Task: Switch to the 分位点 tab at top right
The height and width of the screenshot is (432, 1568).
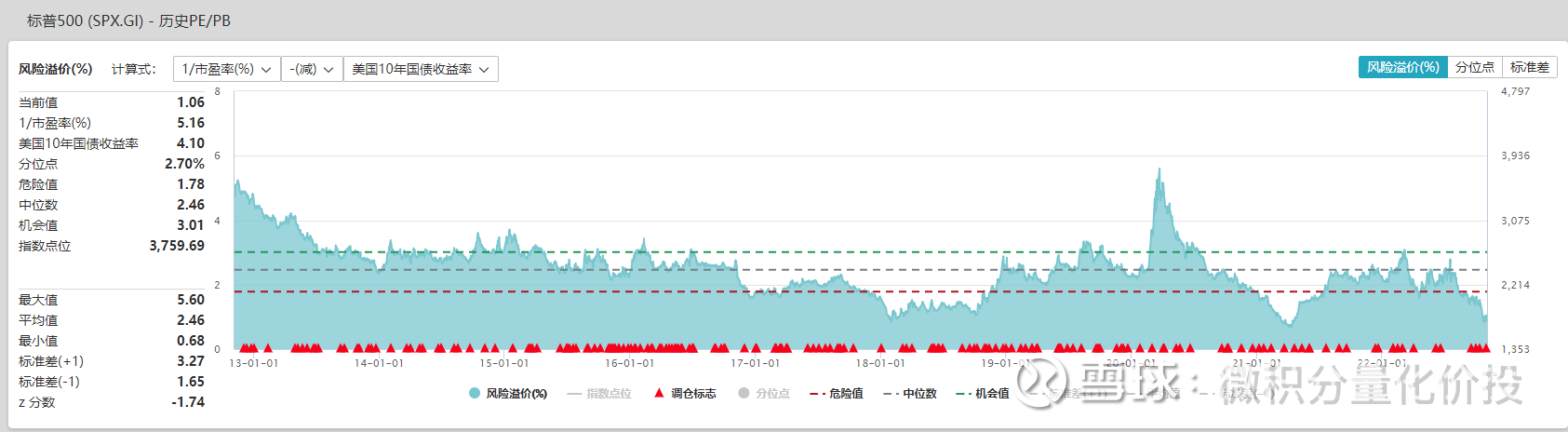Action: tap(1474, 67)
